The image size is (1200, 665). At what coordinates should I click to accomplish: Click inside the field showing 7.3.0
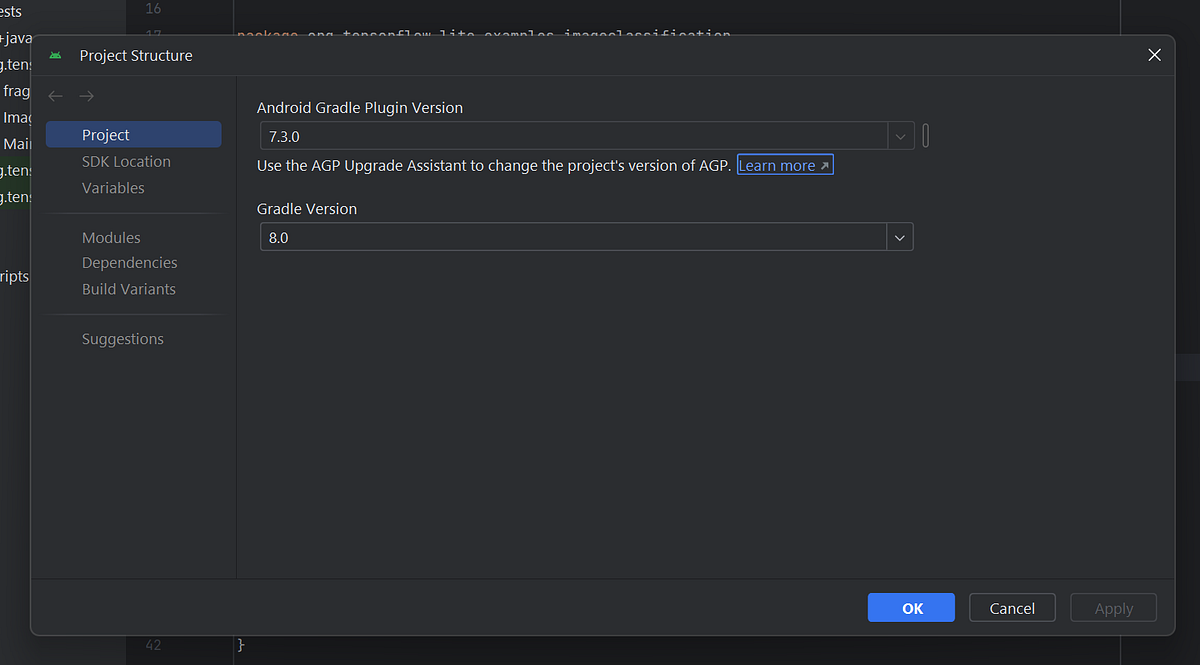(500, 135)
